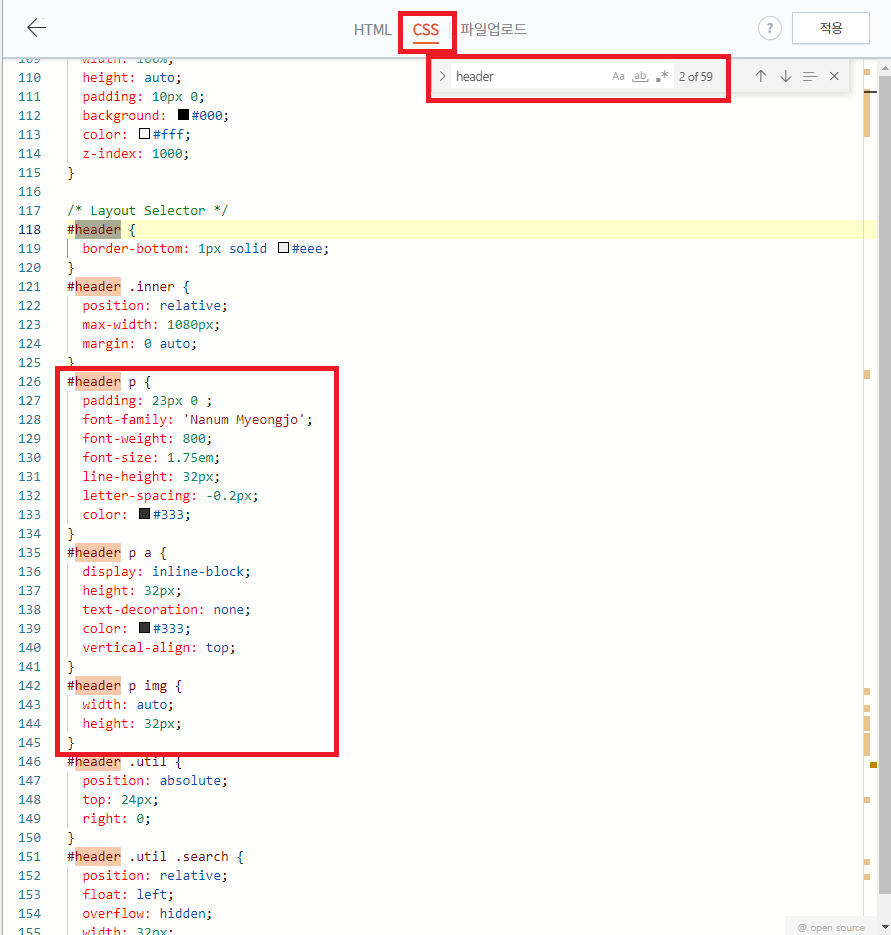
Task: Click 'font-size: 1.75em;' line
Action: 151,458
